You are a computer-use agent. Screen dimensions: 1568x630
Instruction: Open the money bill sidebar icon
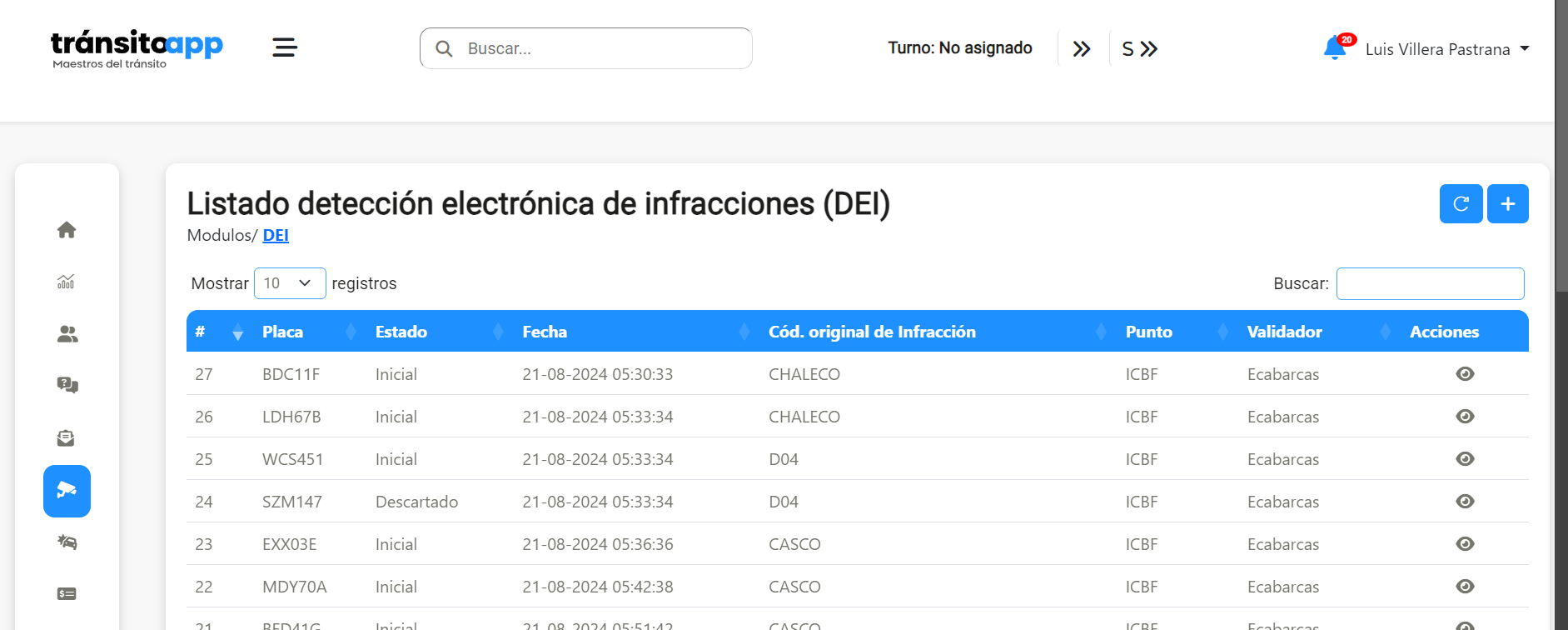(67, 594)
